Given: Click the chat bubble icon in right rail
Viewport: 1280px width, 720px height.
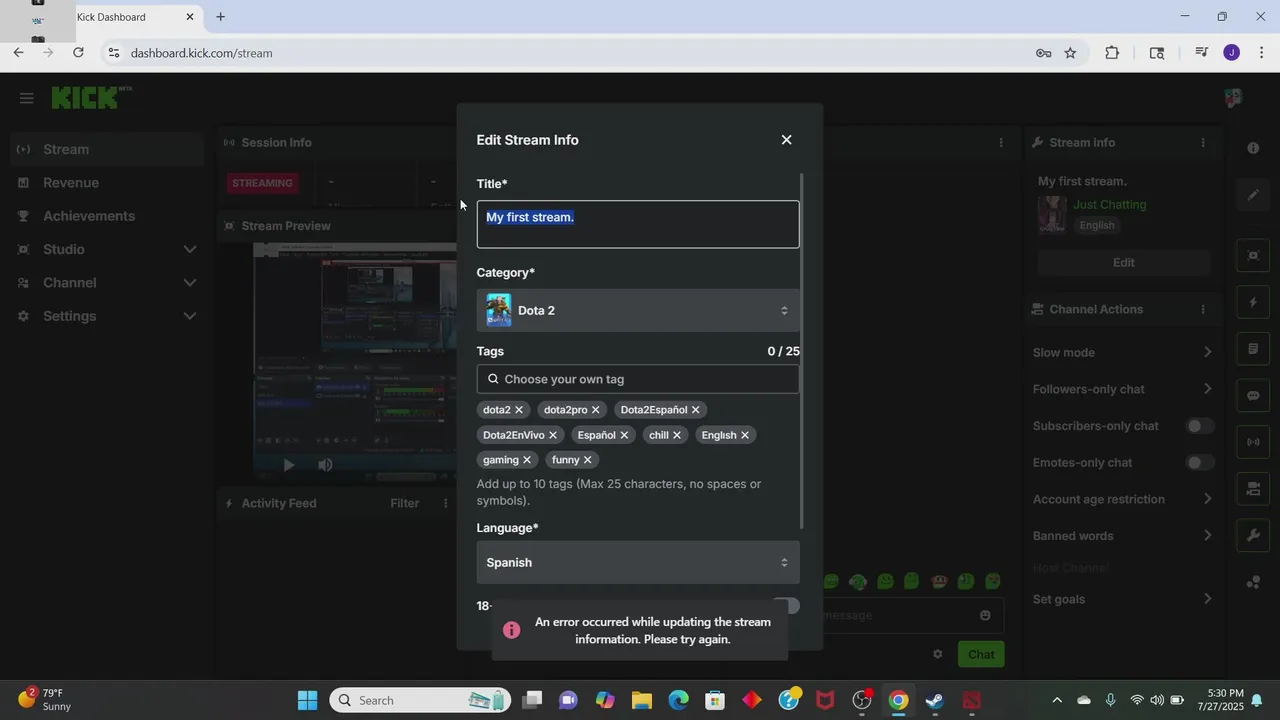Looking at the screenshot, I should 1253,395.
